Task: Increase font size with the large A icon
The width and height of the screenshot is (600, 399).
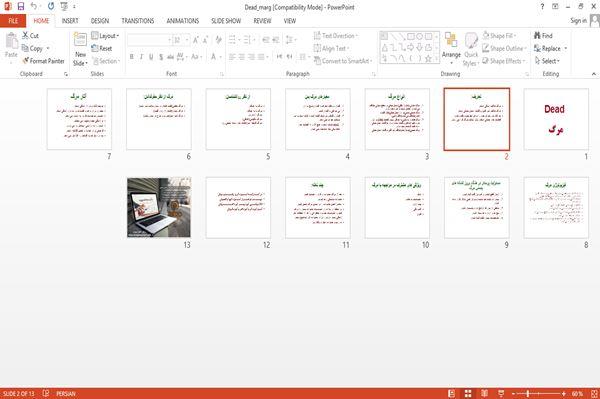Action: coord(196,40)
